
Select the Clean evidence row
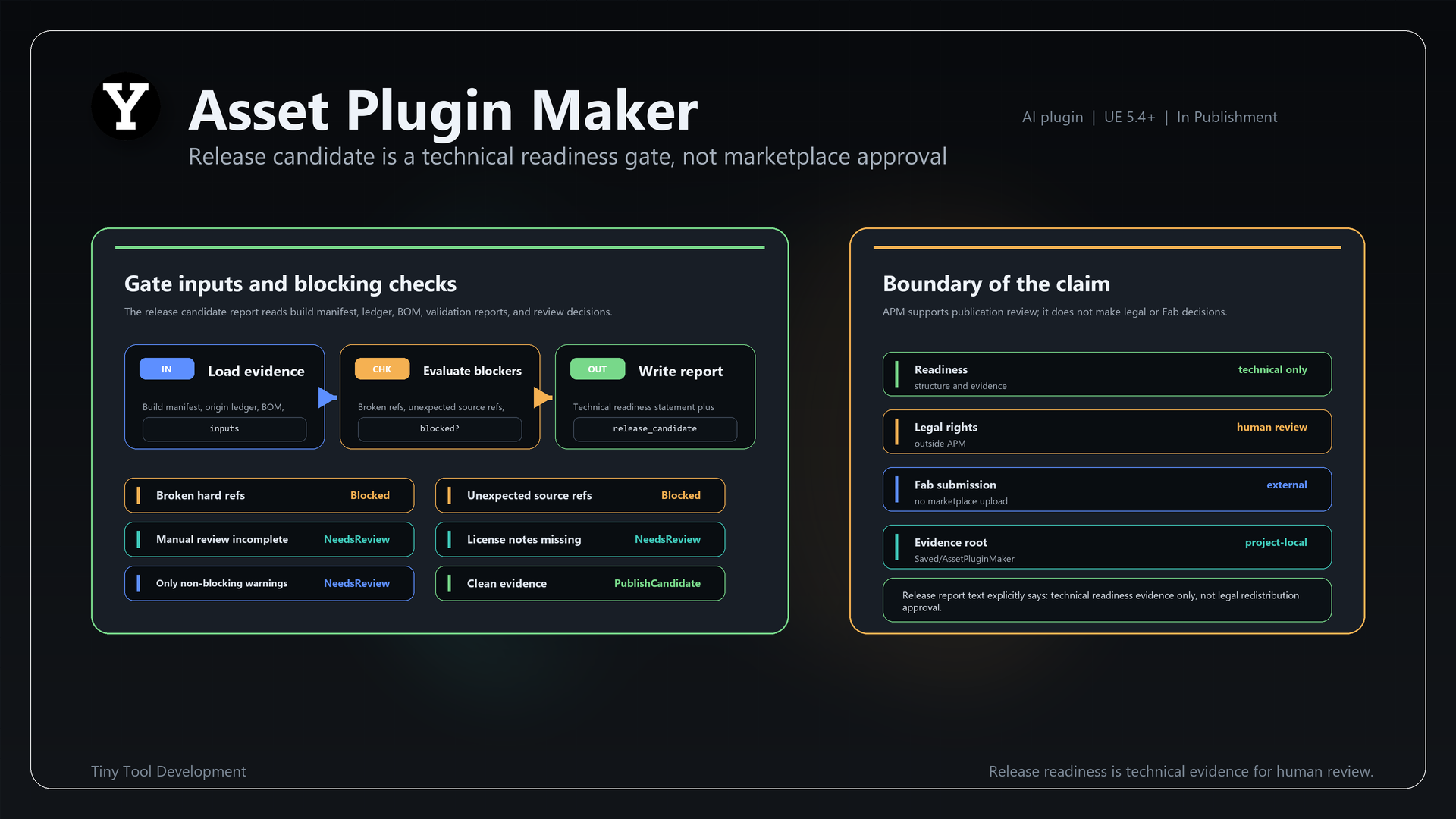pos(580,583)
